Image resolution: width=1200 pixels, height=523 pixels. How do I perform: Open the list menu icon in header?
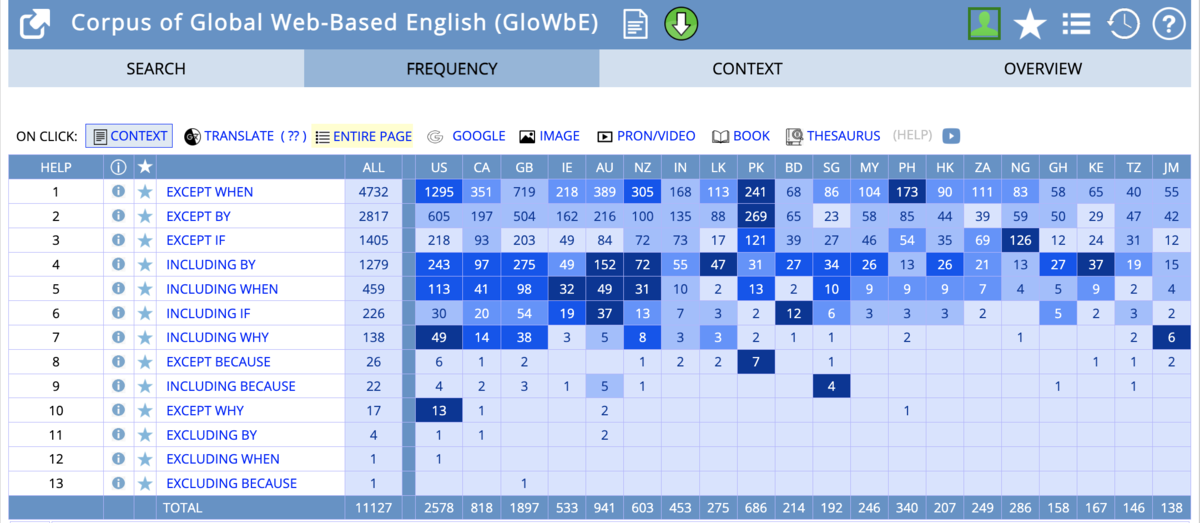point(1076,23)
